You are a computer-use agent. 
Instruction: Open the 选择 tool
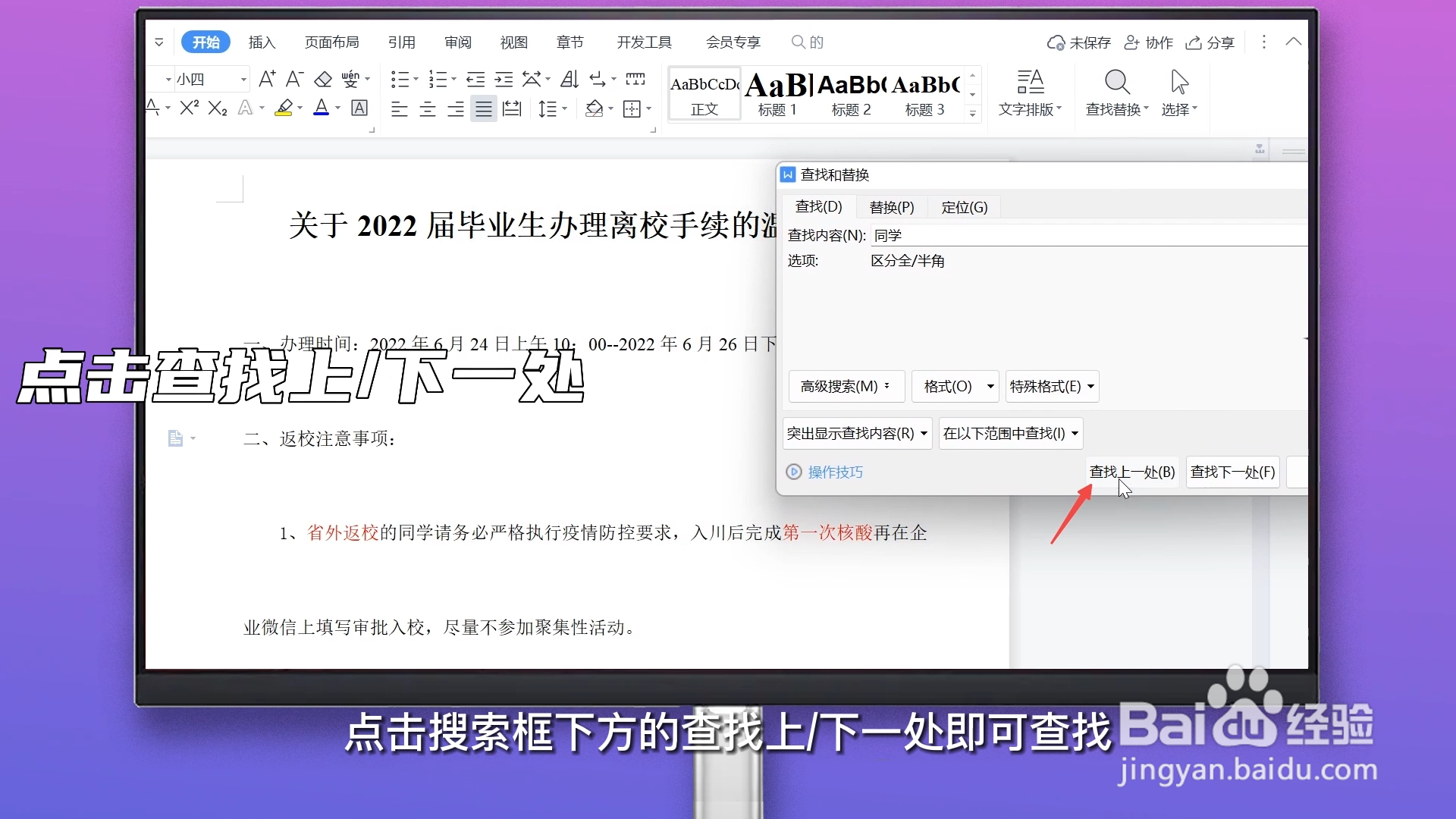pyautogui.click(x=1179, y=94)
